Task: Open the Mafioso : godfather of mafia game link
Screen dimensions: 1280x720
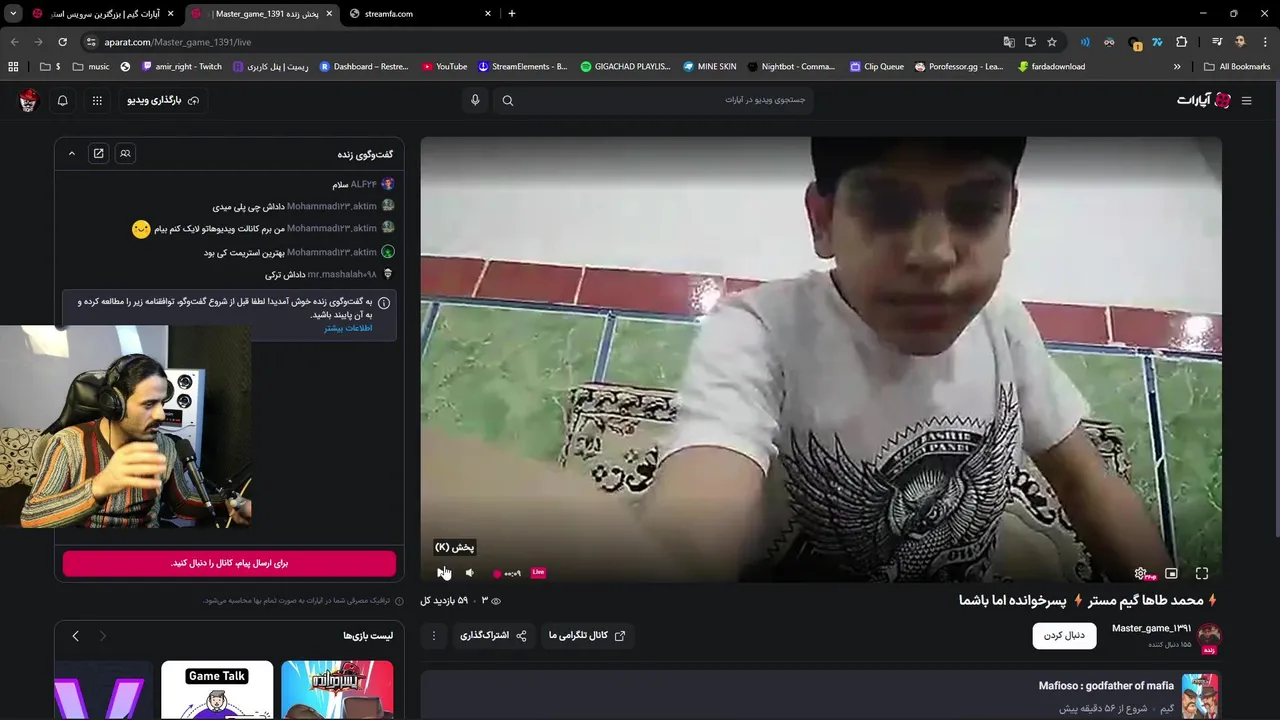Action: (1106, 686)
